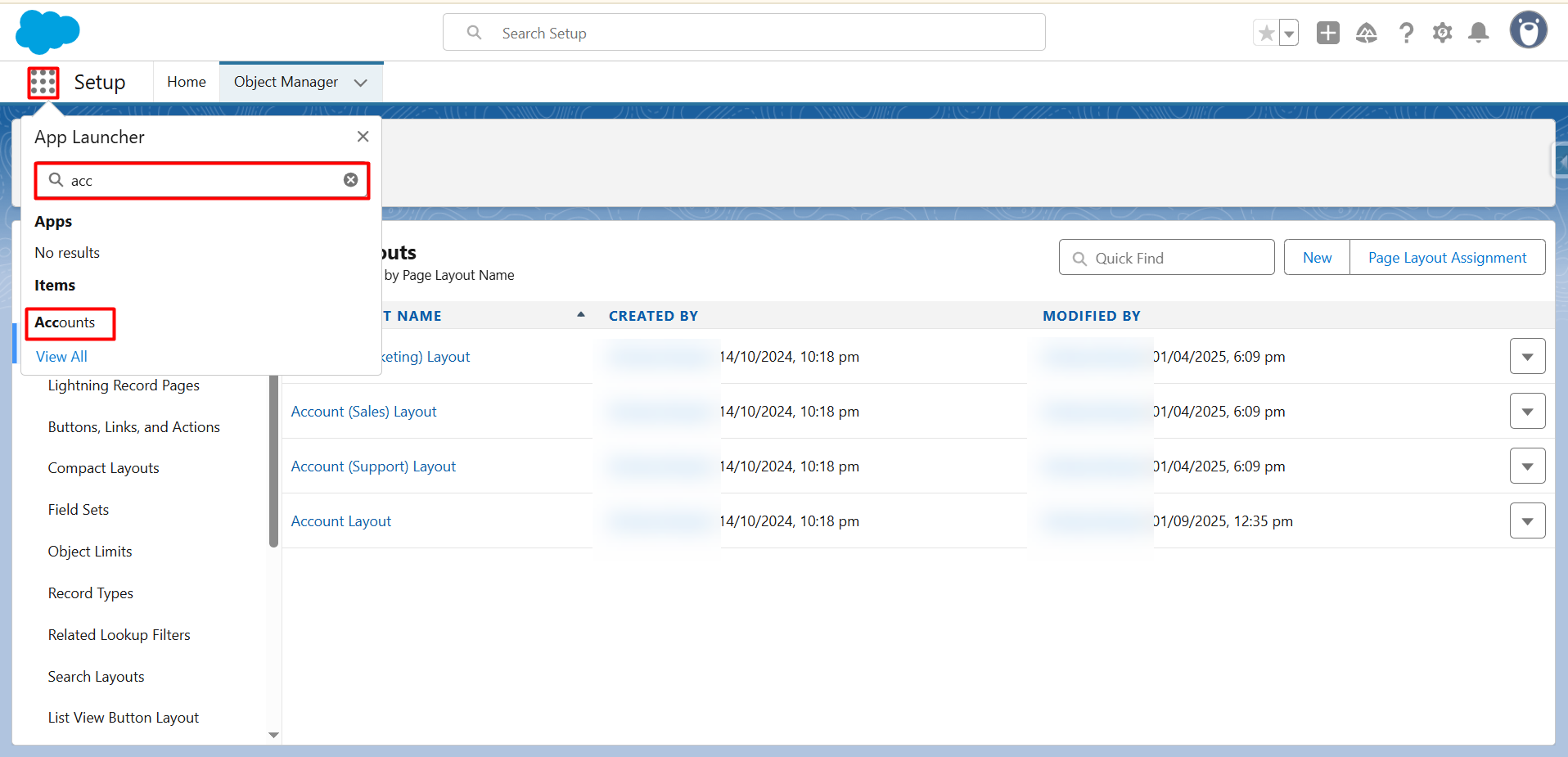Click the user avatar in the top right
1568x757 pixels.
pyautogui.click(x=1528, y=30)
